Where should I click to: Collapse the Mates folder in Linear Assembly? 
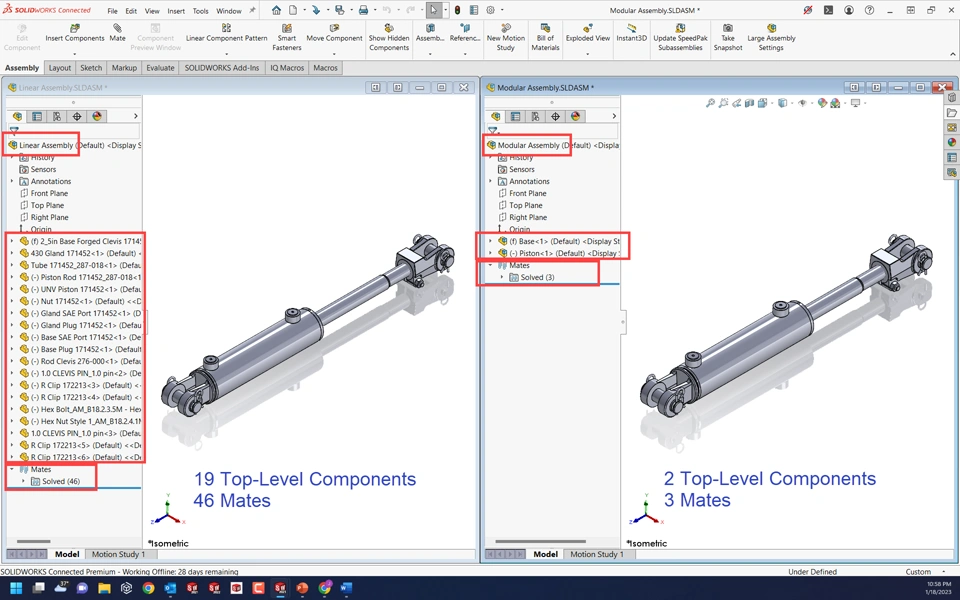pyautogui.click(x=12, y=469)
